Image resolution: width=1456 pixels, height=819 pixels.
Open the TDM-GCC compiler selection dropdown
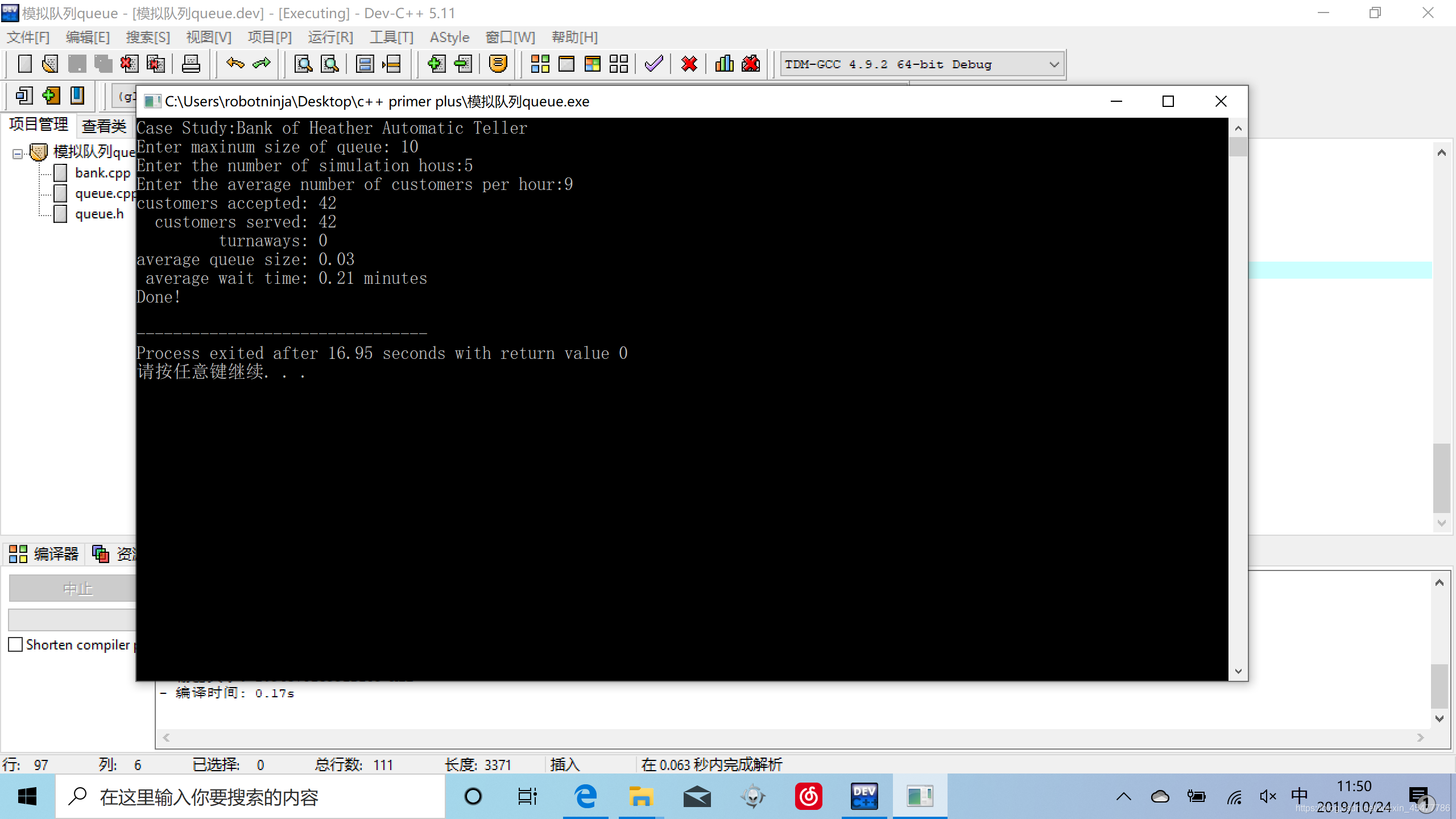[x=1054, y=64]
